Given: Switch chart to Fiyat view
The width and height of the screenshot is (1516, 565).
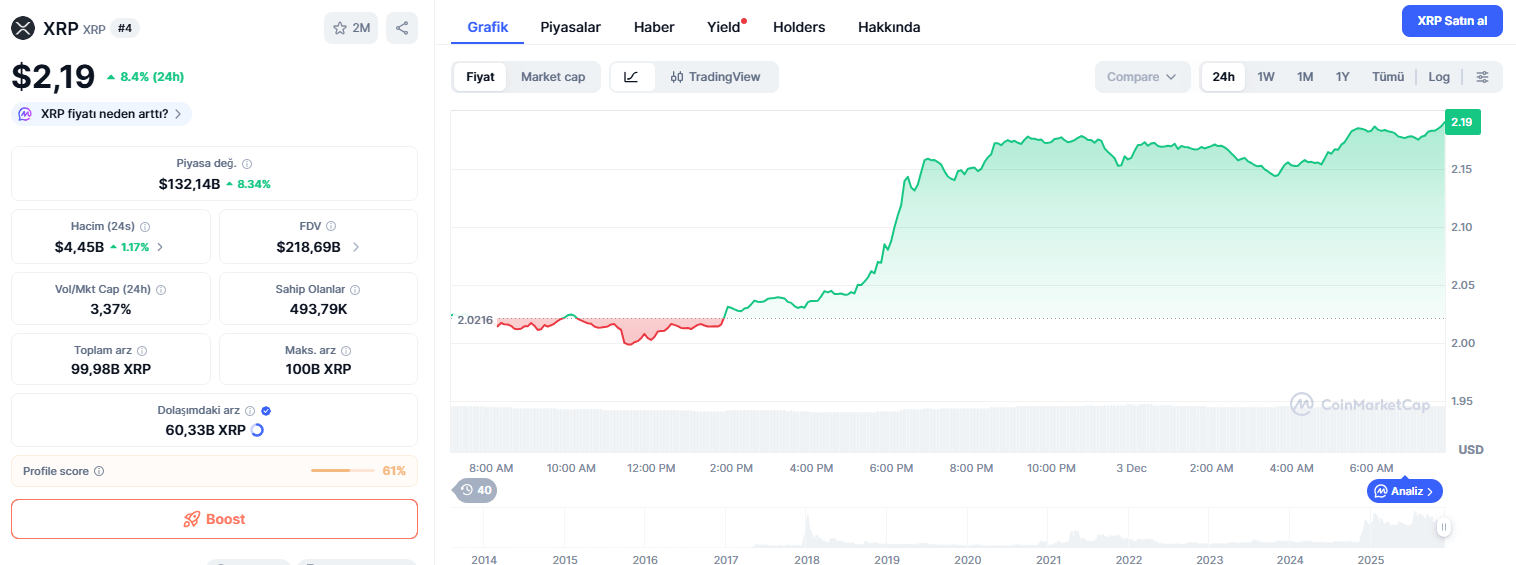Looking at the screenshot, I should coord(480,77).
